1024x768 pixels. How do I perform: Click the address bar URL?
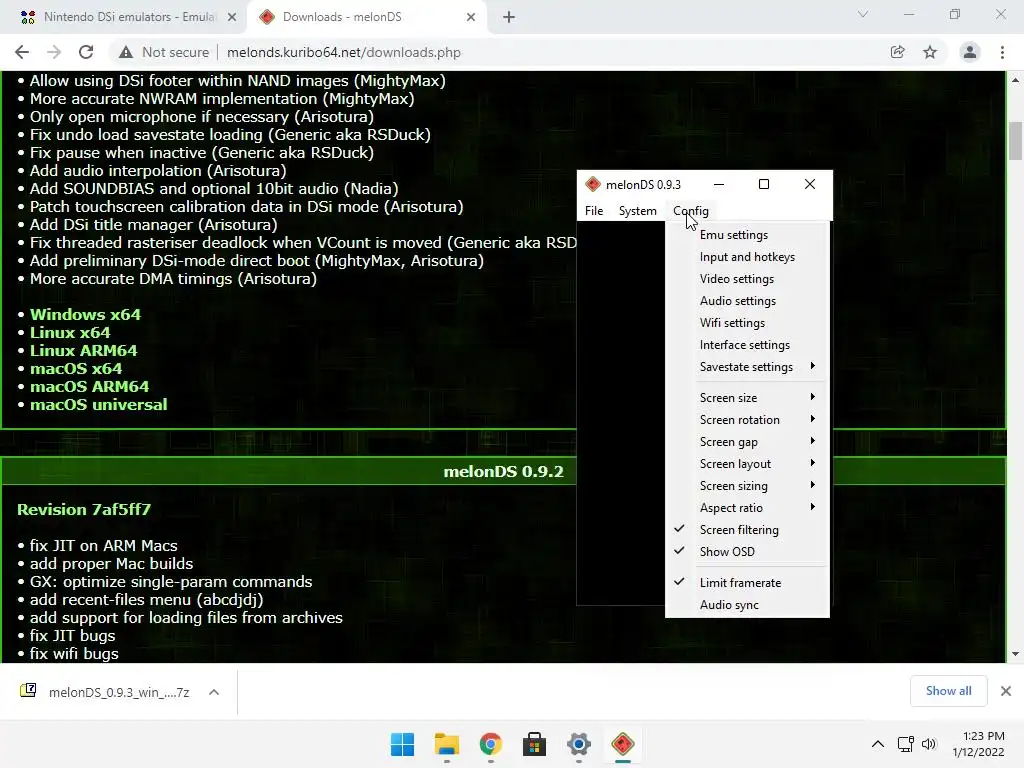(x=344, y=52)
